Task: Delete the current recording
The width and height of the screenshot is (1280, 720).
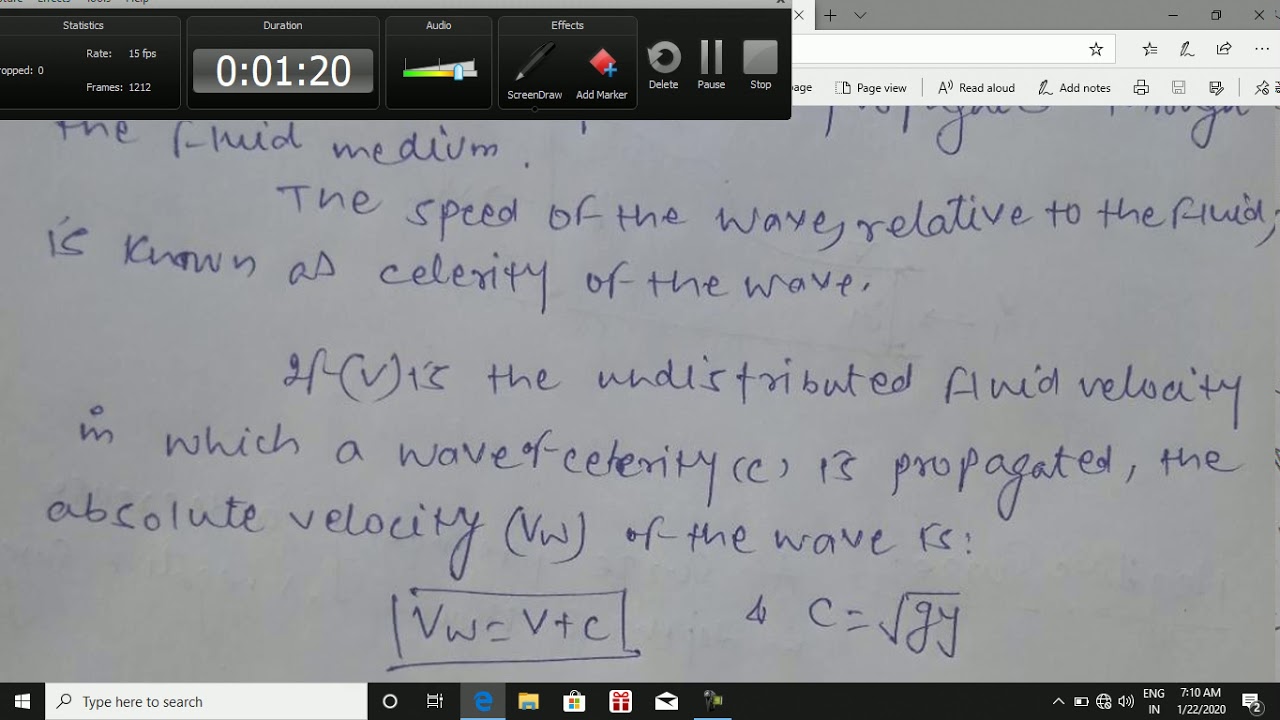Action: coord(663,65)
